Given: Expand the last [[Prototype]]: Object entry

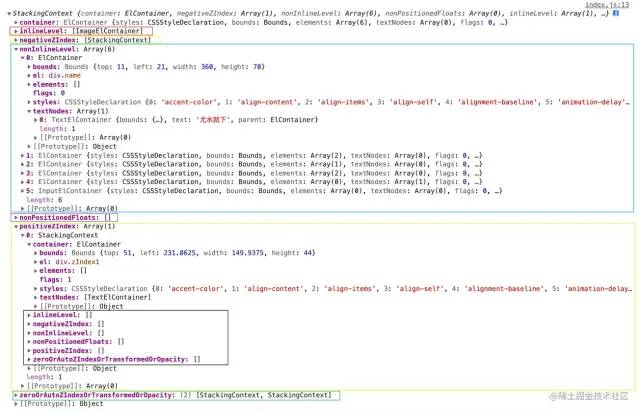Looking at the screenshot, I should tap(15, 404).
